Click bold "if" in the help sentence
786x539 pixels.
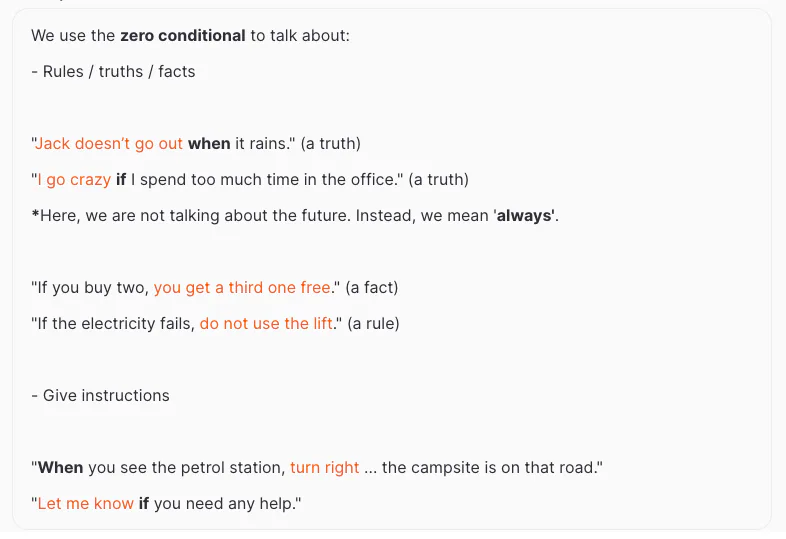143,504
